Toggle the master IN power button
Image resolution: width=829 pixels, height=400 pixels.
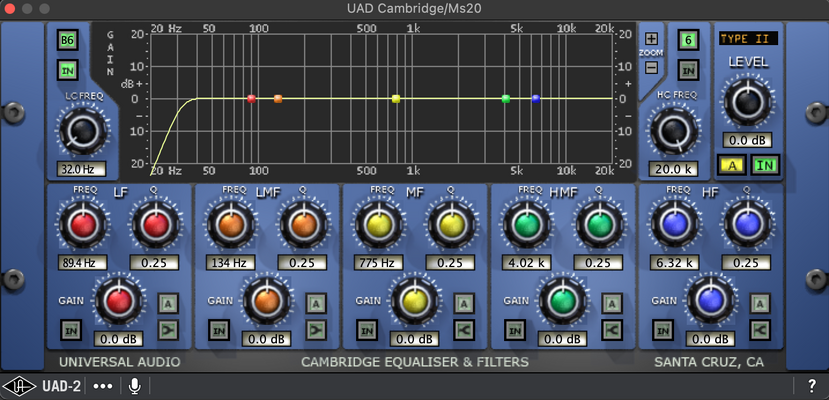[765, 165]
